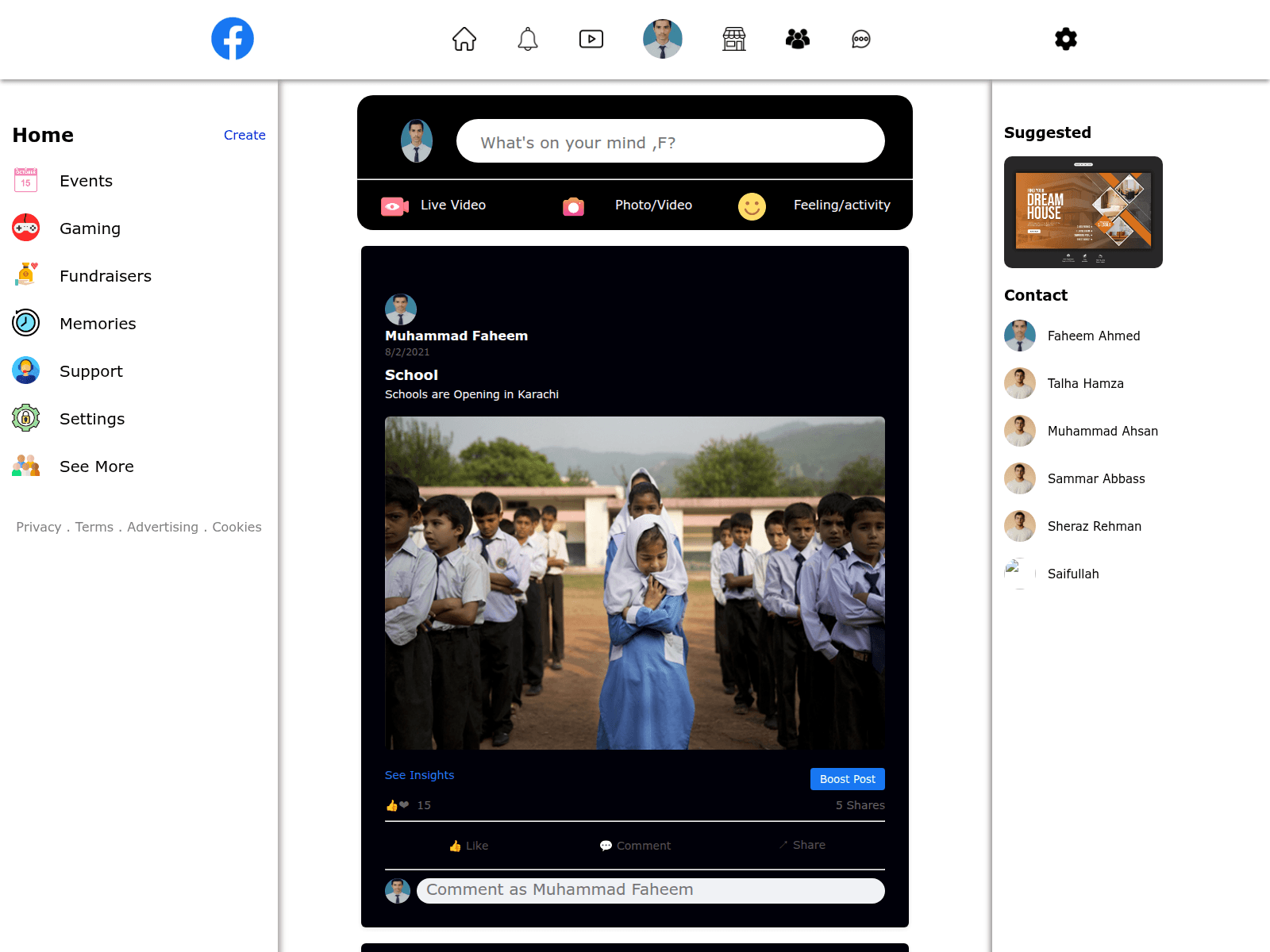Click the 15 reactions count

424,805
